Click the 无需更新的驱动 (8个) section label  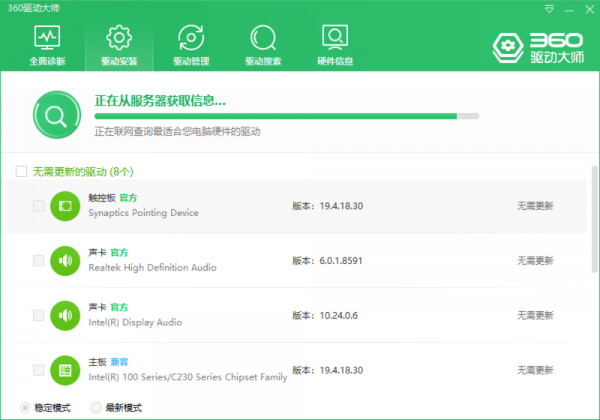[83, 171]
